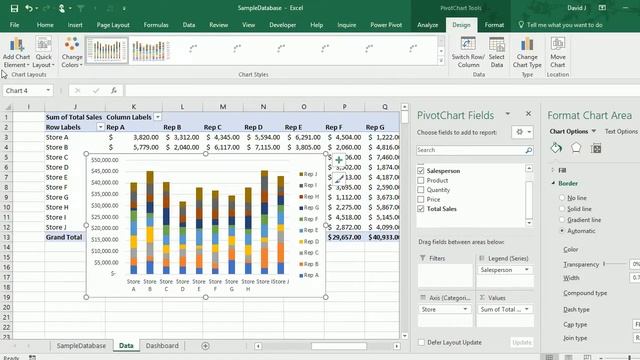This screenshot has height=360, width=640.
Task: Switch to the Format ribbon tab
Action: click(494, 25)
